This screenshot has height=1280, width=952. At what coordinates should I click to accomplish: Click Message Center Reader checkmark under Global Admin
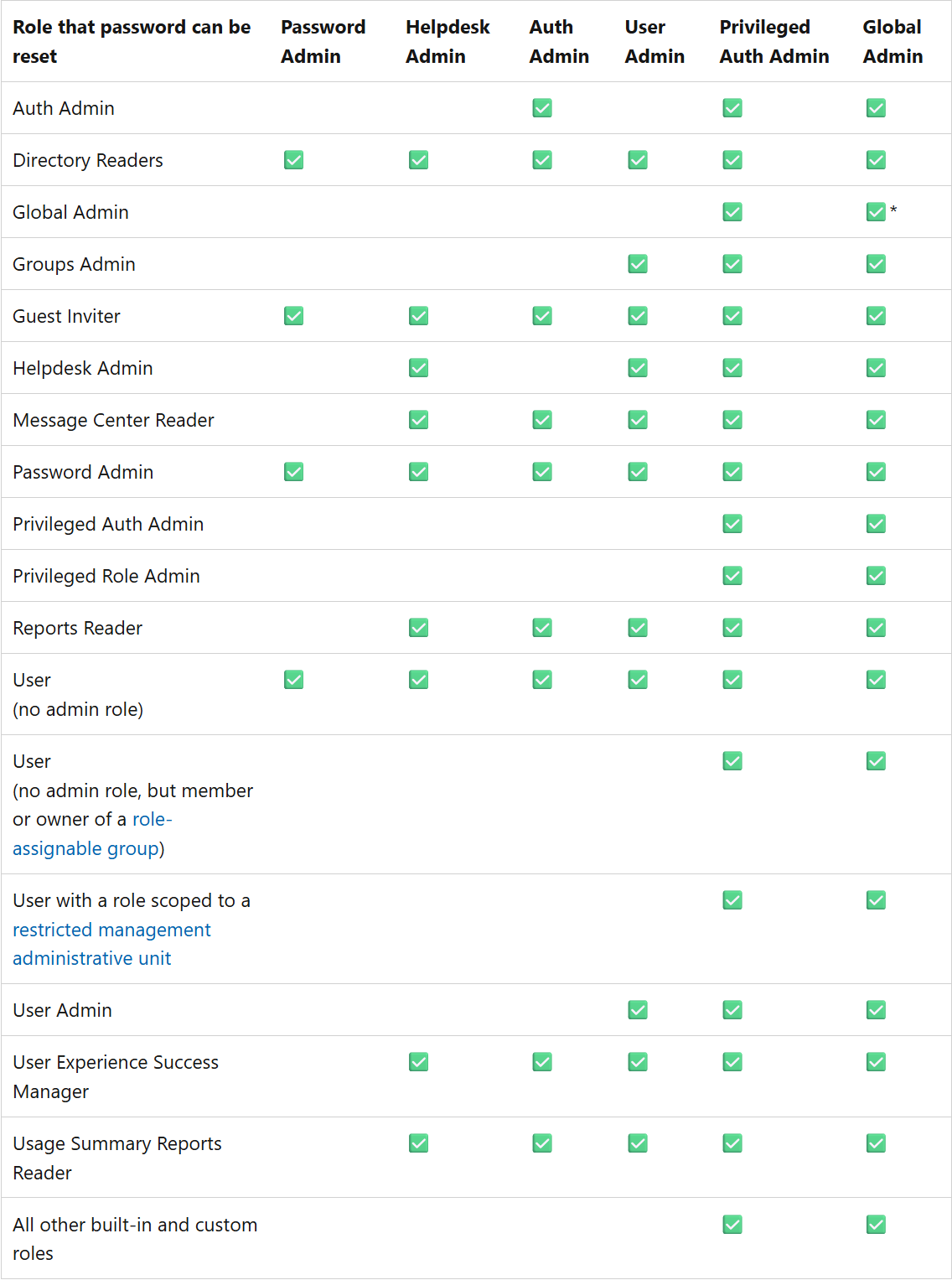[x=876, y=420]
